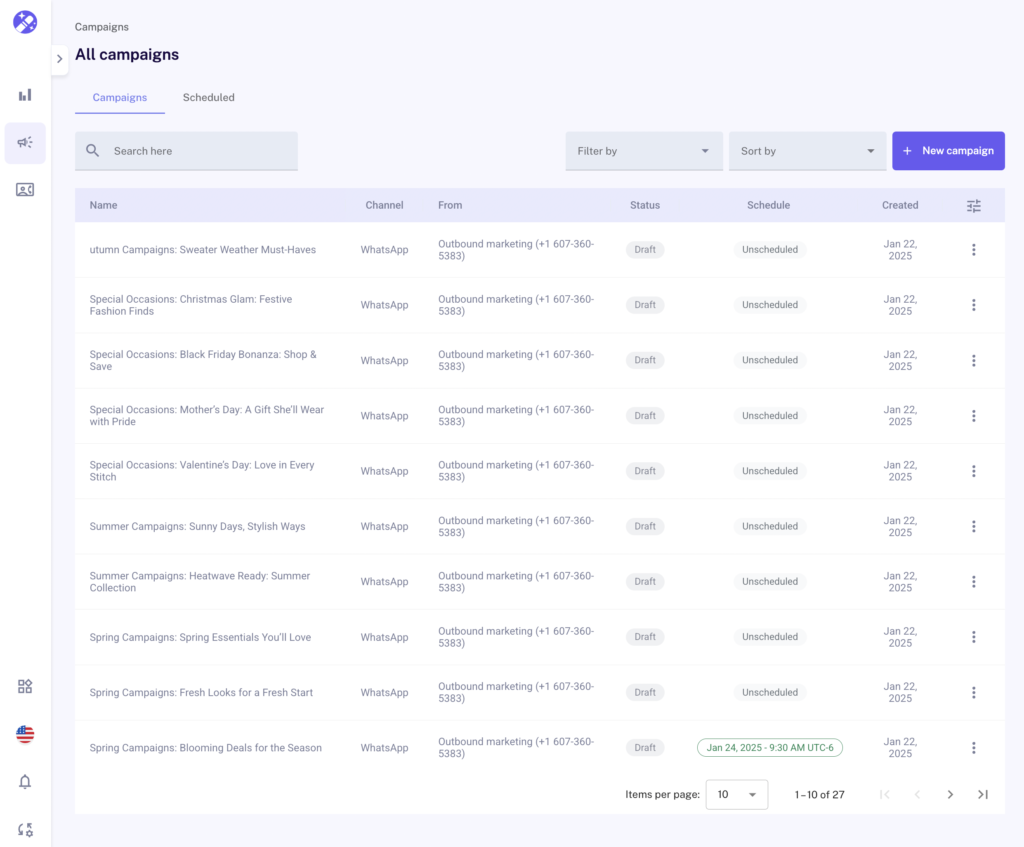1024x847 pixels.
Task: Click the app logo in top-left corner
Action: click(25, 22)
